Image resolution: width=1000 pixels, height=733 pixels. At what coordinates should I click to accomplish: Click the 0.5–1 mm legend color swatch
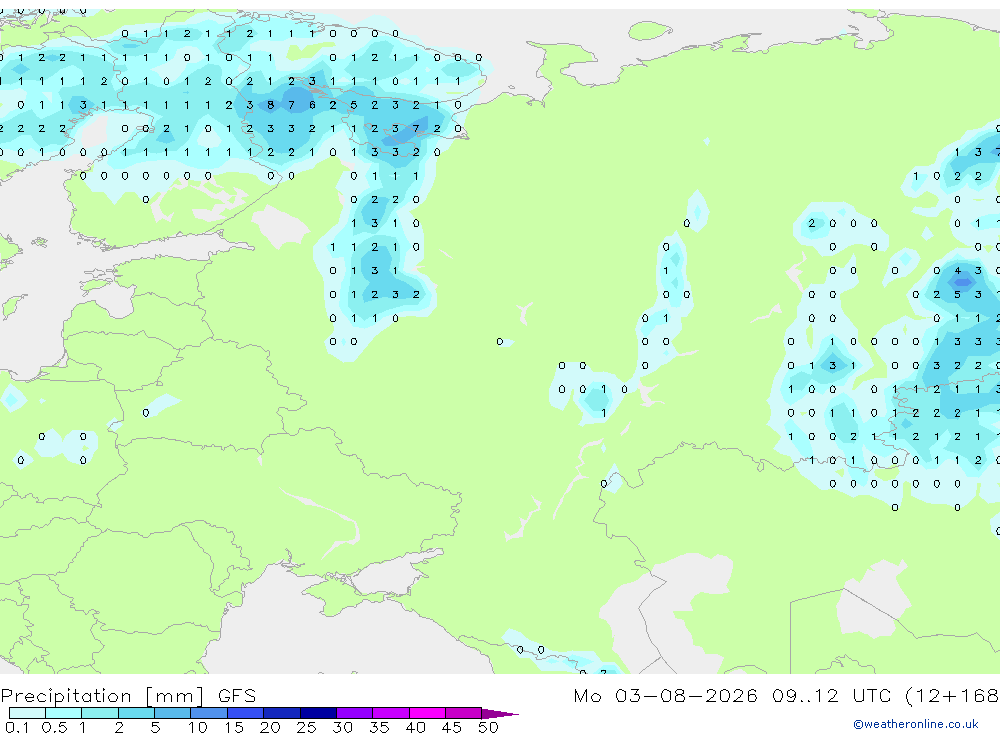[x=64, y=713]
